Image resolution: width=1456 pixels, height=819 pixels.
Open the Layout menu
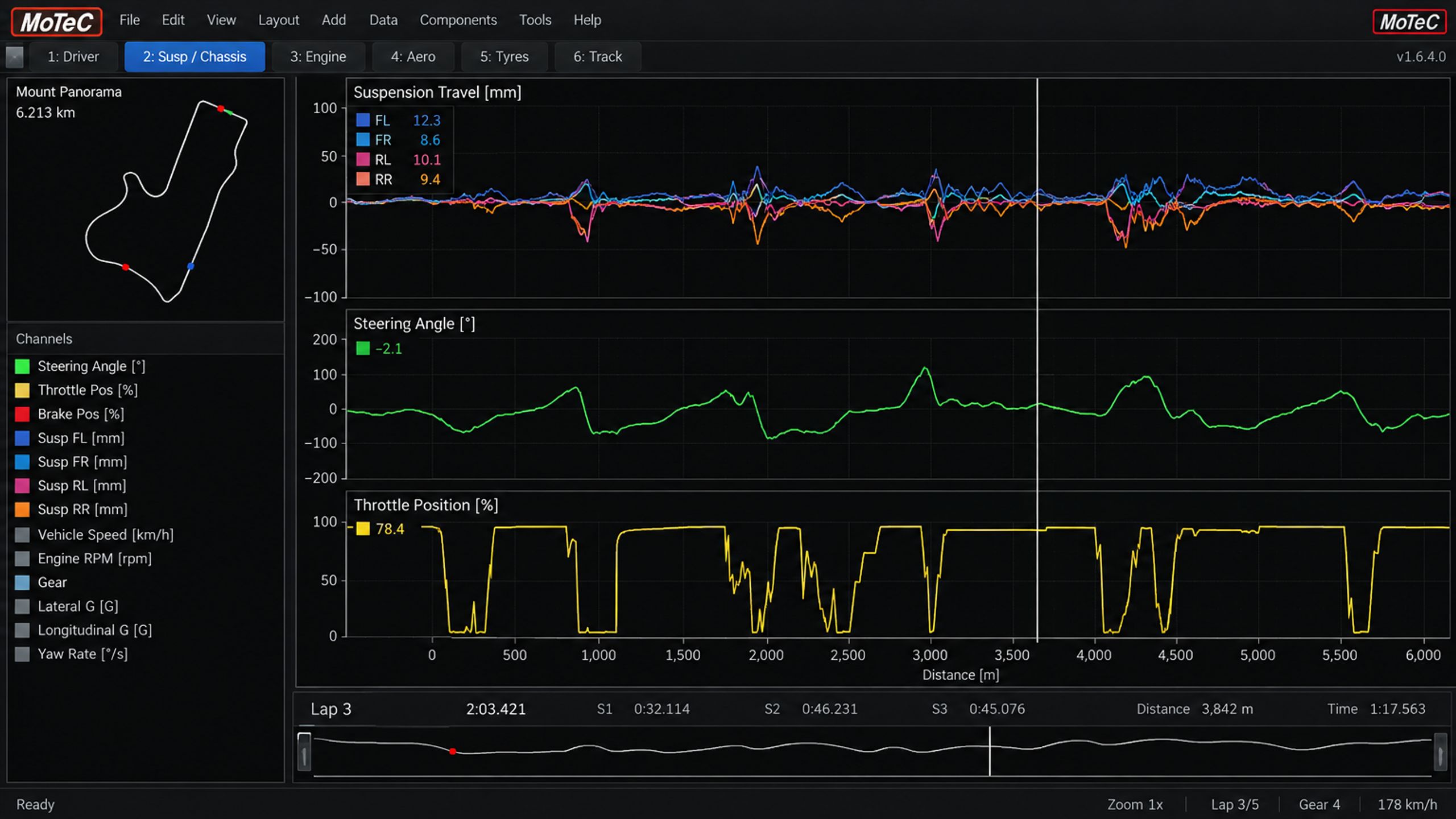click(278, 20)
